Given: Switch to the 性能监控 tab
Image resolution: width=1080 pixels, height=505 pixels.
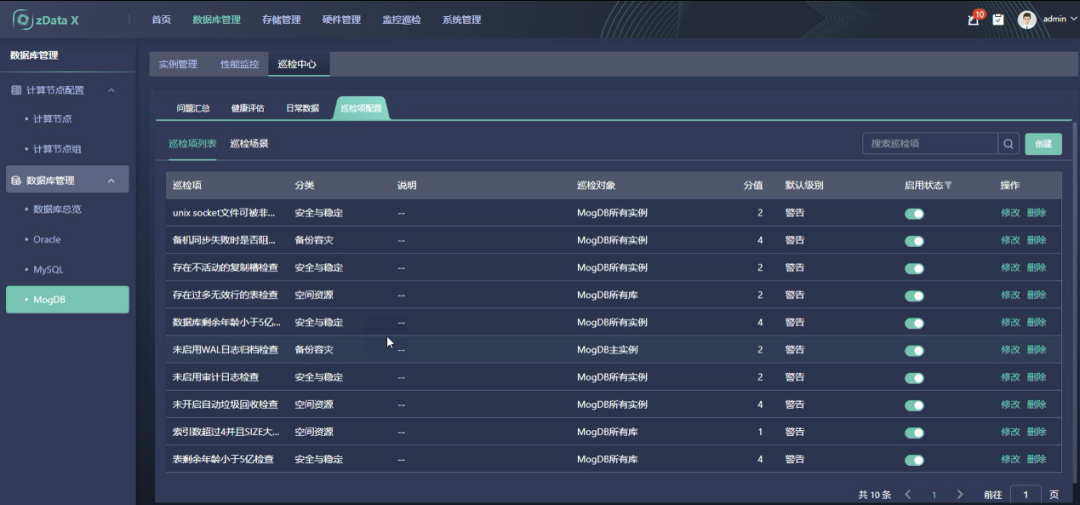Looking at the screenshot, I should click(239, 64).
